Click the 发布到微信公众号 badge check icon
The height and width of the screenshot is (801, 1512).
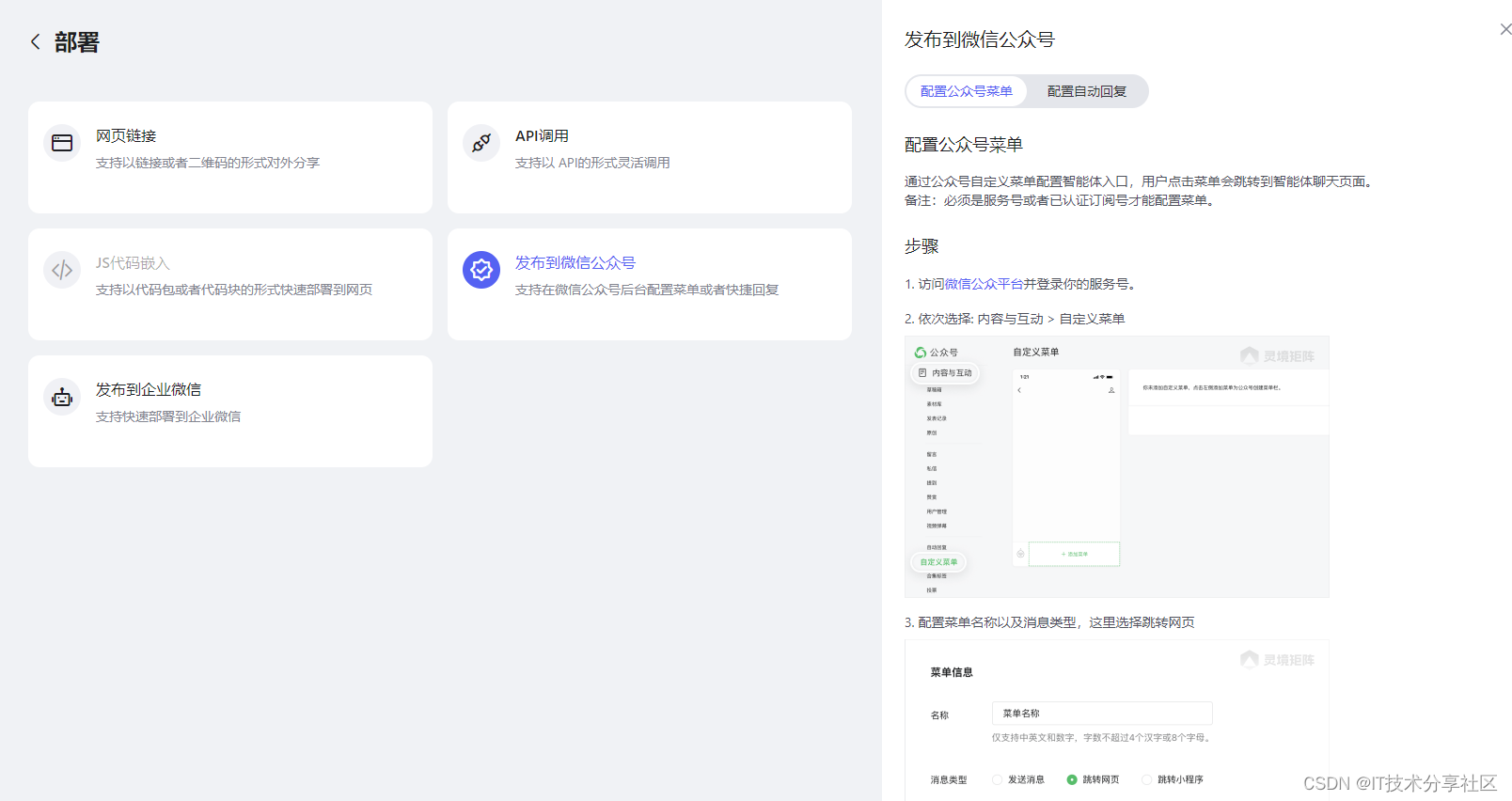click(x=481, y=271)
